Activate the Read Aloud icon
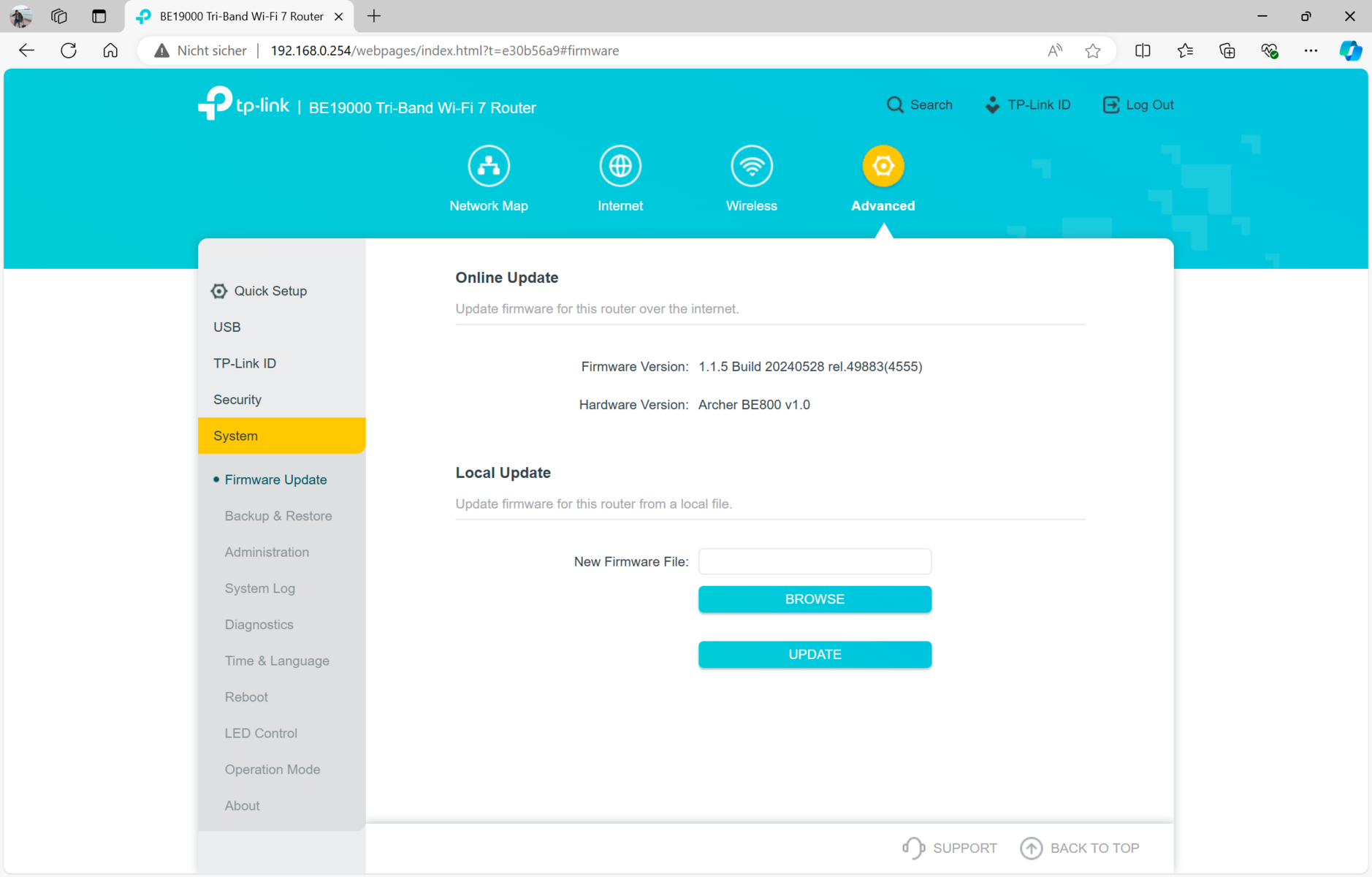The image size is (1372, 877). 1054,50
